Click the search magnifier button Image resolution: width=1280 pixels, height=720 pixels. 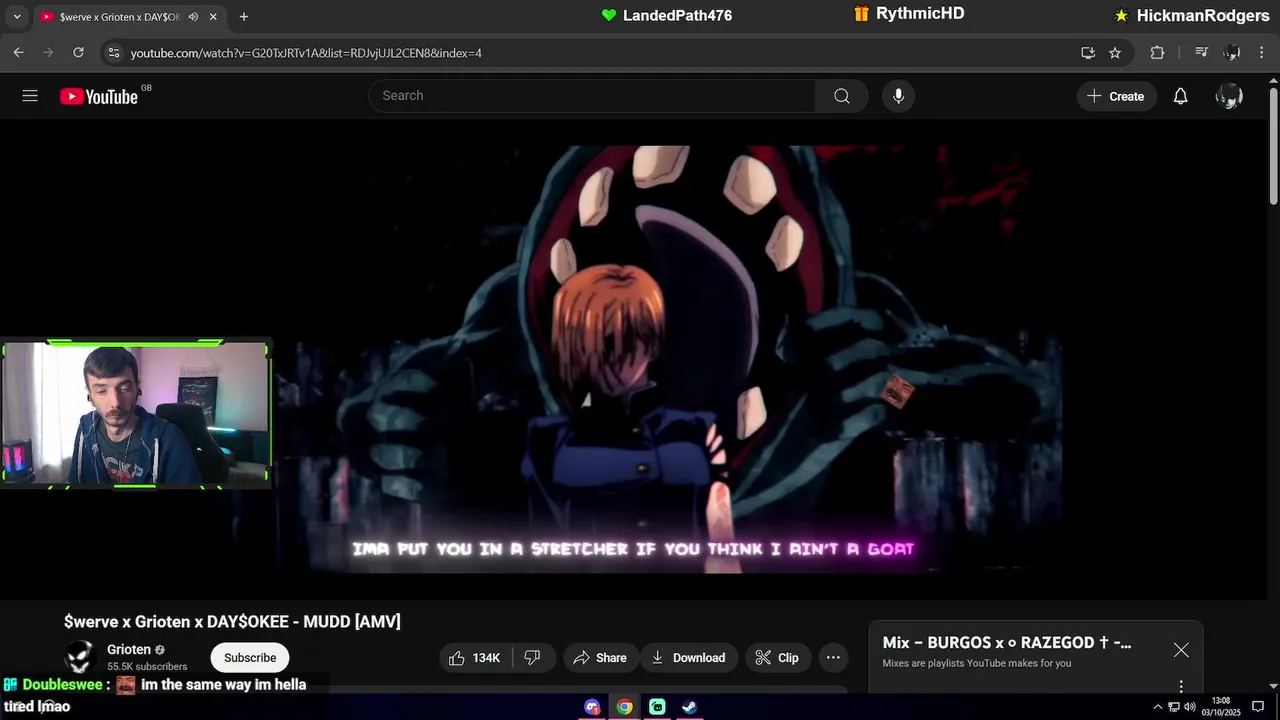(842, 96)
